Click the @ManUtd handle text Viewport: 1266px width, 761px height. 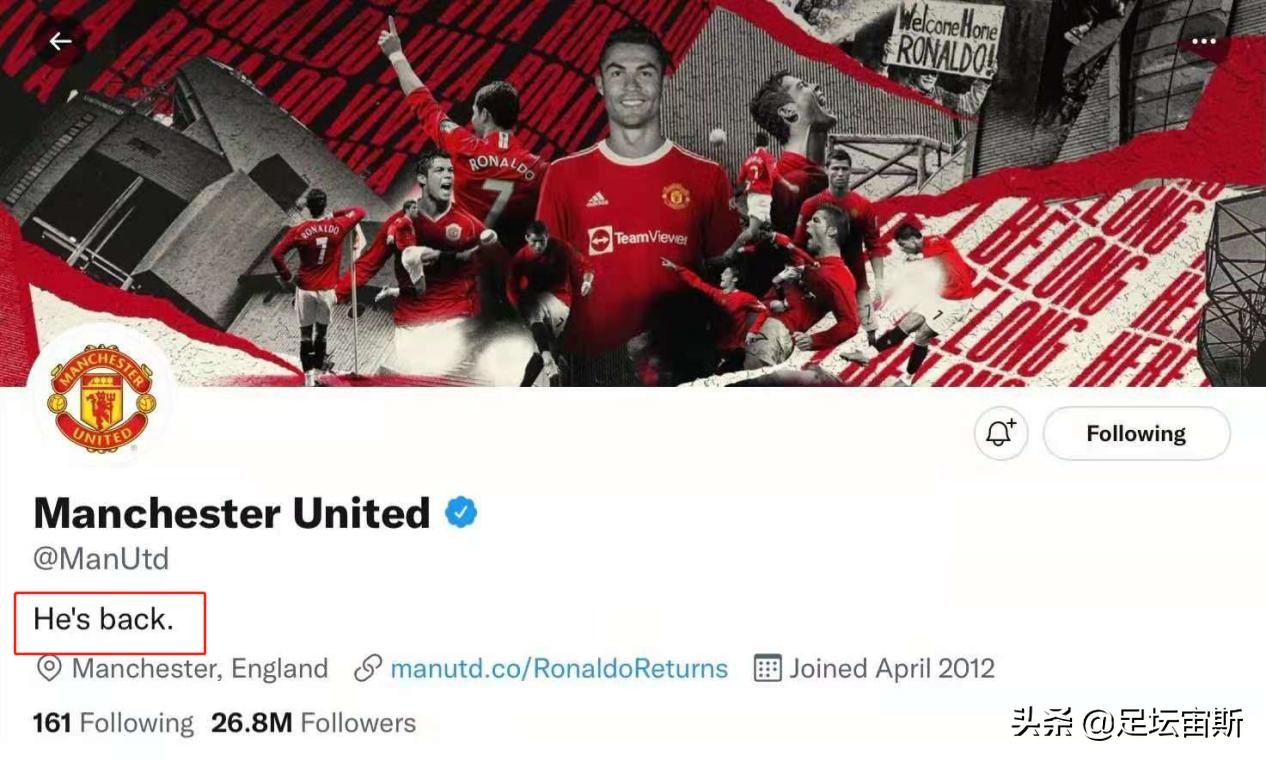[101, 558]
